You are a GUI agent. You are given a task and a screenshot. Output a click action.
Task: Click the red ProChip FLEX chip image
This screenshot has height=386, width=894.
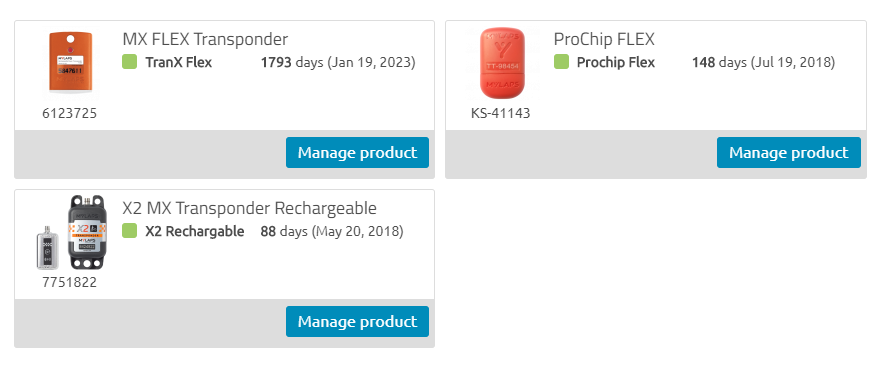tap(502, 63)
